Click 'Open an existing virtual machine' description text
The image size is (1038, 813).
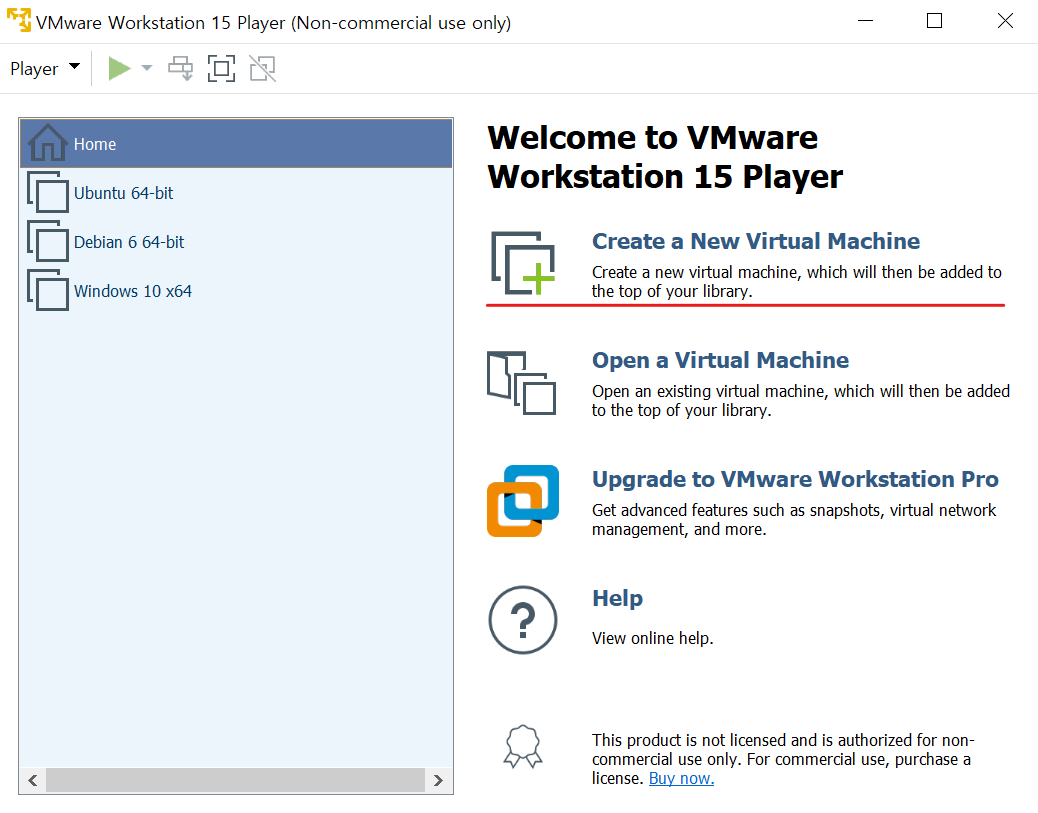[801, 401]
